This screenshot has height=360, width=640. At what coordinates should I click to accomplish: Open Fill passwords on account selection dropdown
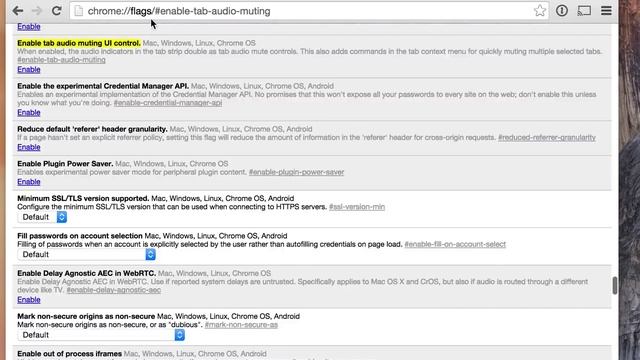(x=87, y=255)
